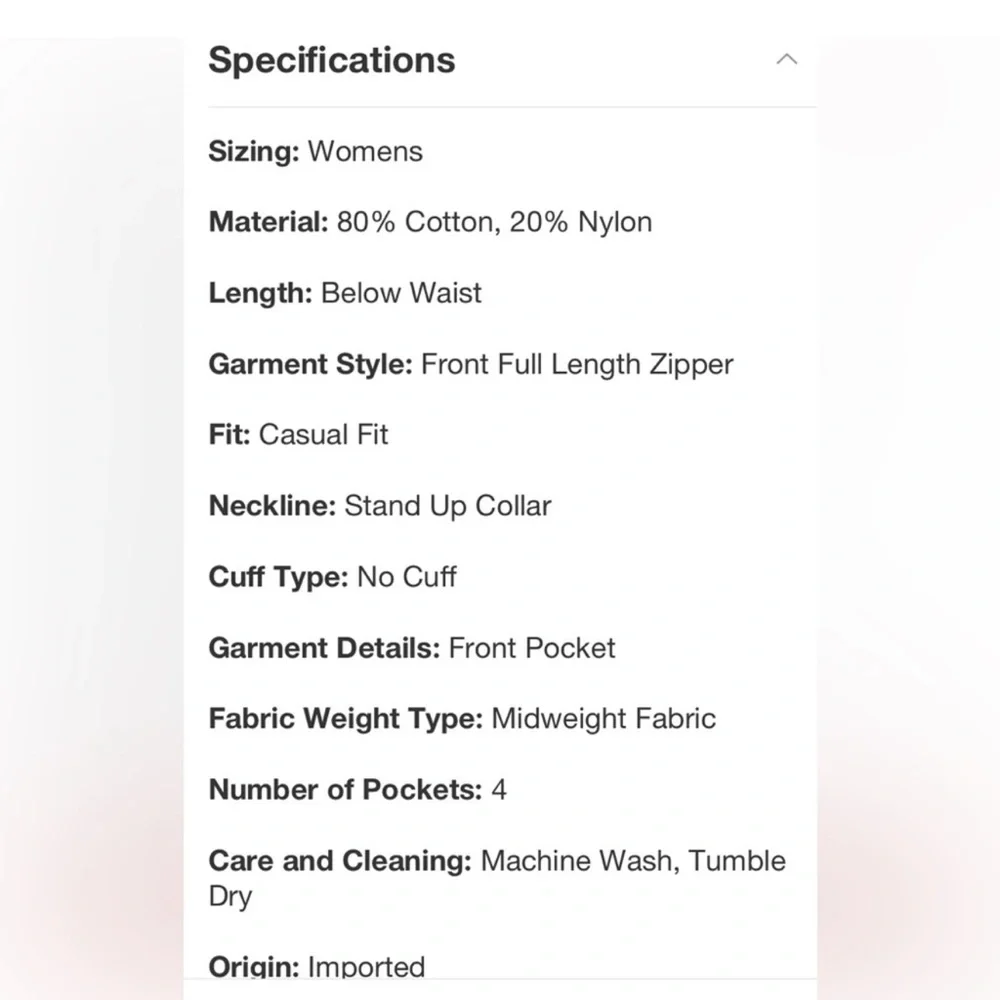Select the Cuff Type: No Cuff row
Screen dimensions: 1000x1000
click(x=332, y=577)
